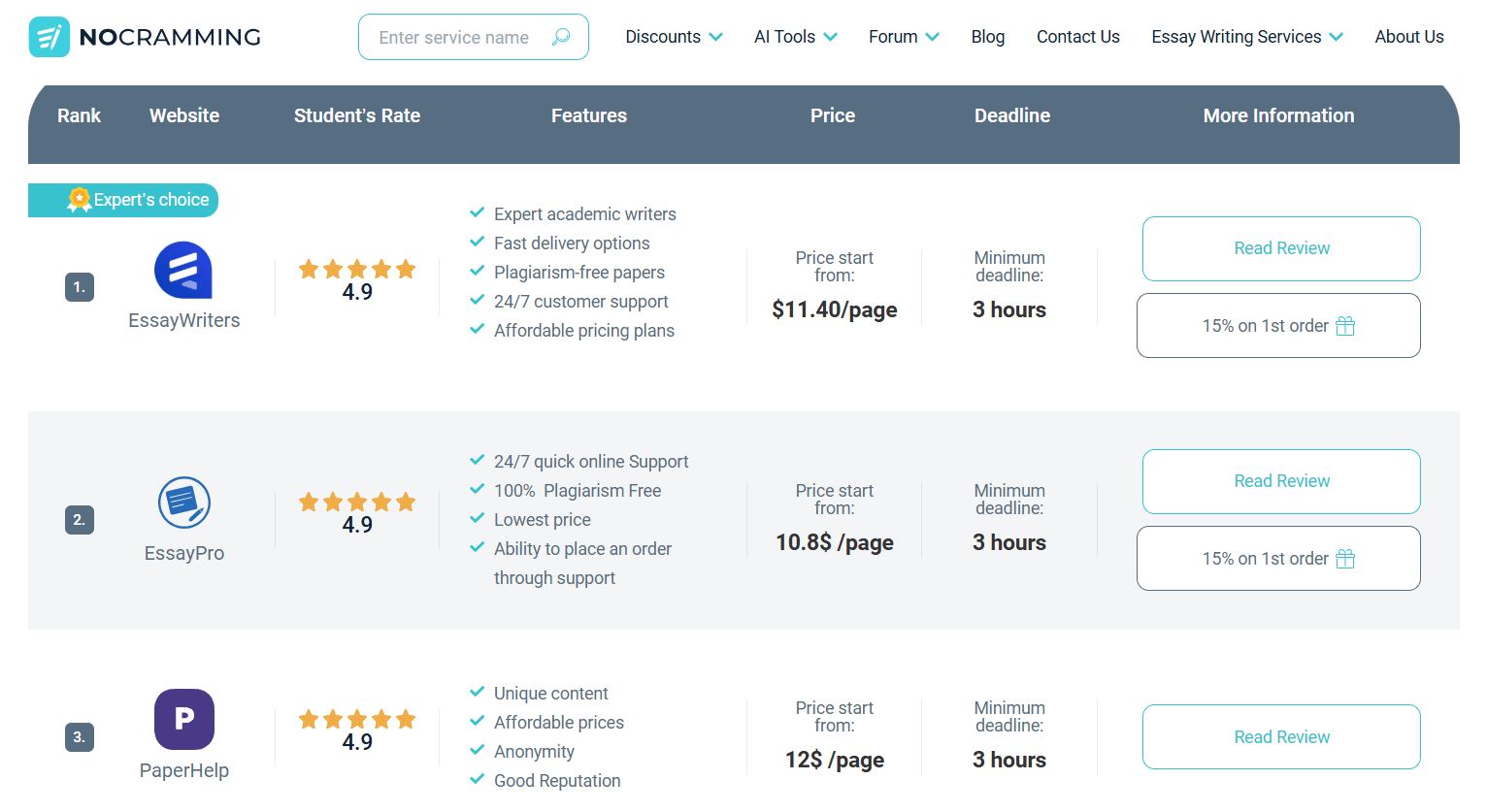Click "Plagiarism-free papers" feature text
Image resolution: width=1487 pixels, height=812 pixels.
(579, 273)
